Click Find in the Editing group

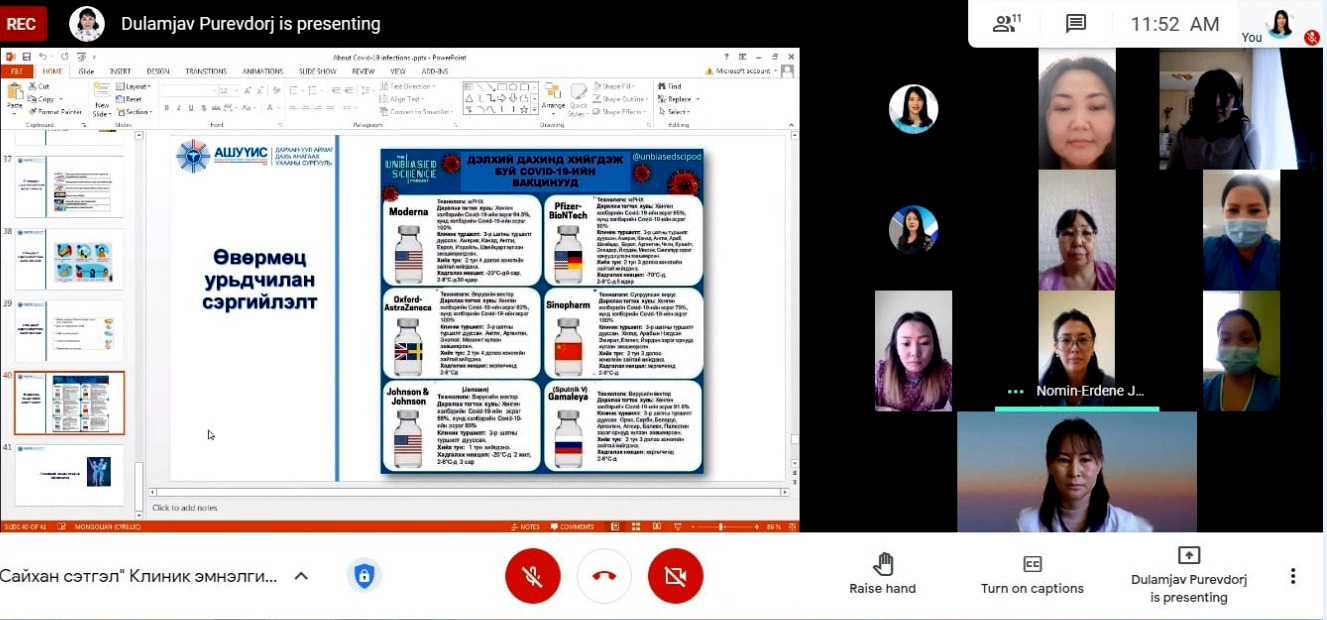pyautogui.click(x=671, y=87)
